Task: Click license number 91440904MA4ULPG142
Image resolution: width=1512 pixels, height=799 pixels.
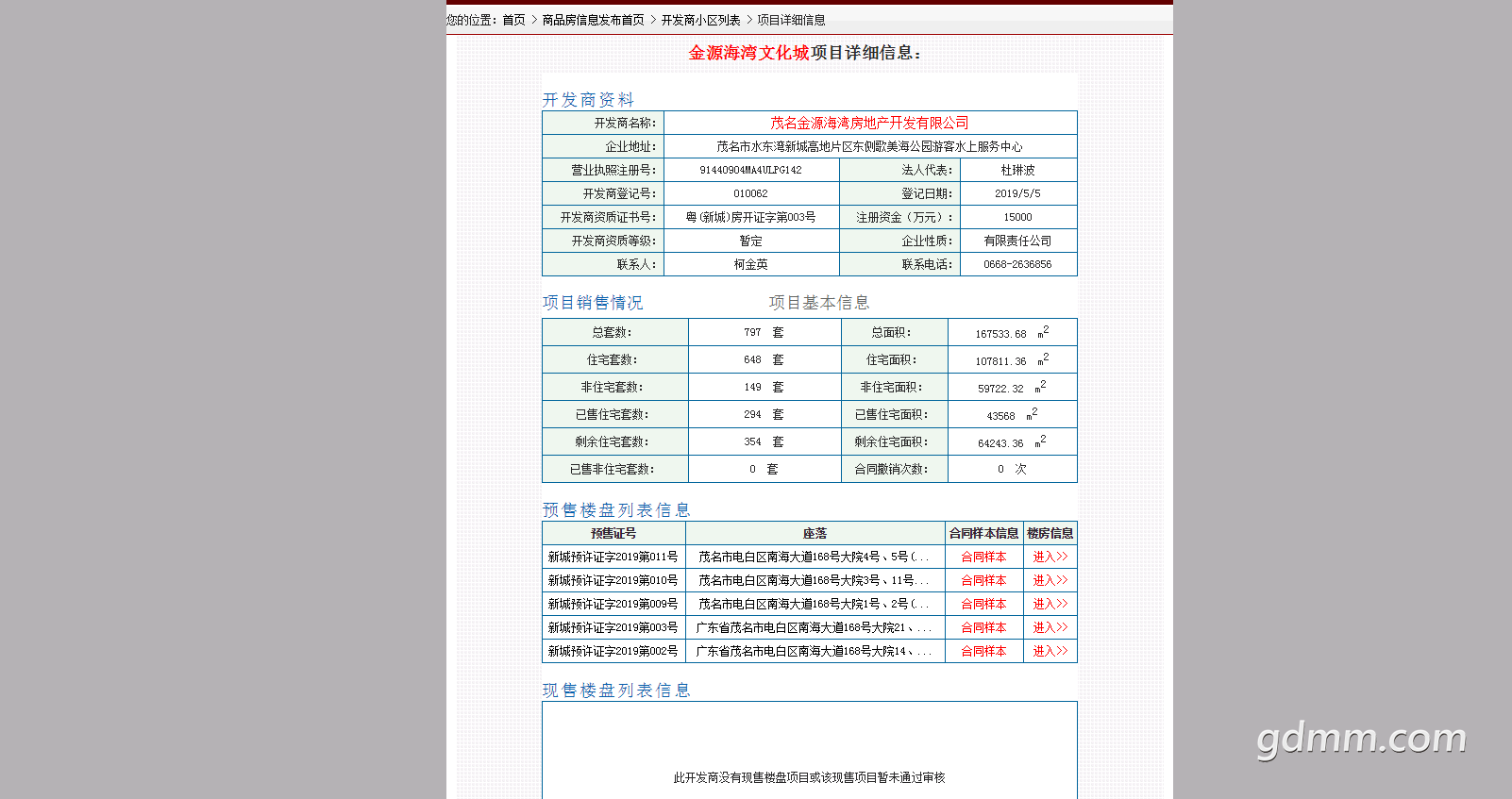Action: tap(750, 170)
